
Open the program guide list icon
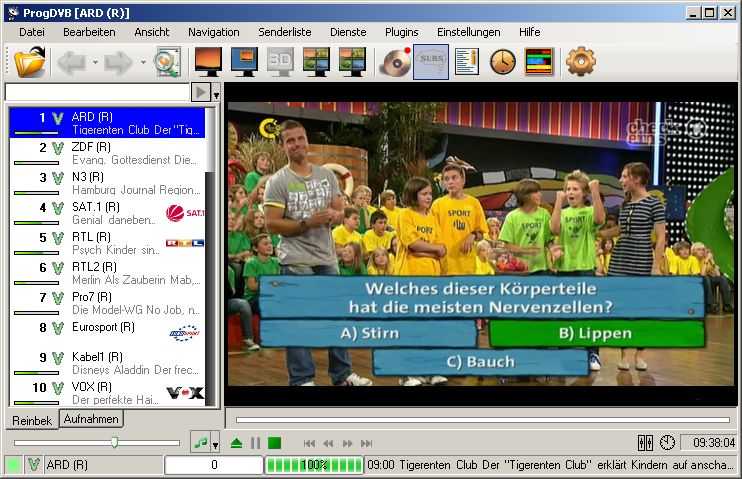tap(467, 62)
